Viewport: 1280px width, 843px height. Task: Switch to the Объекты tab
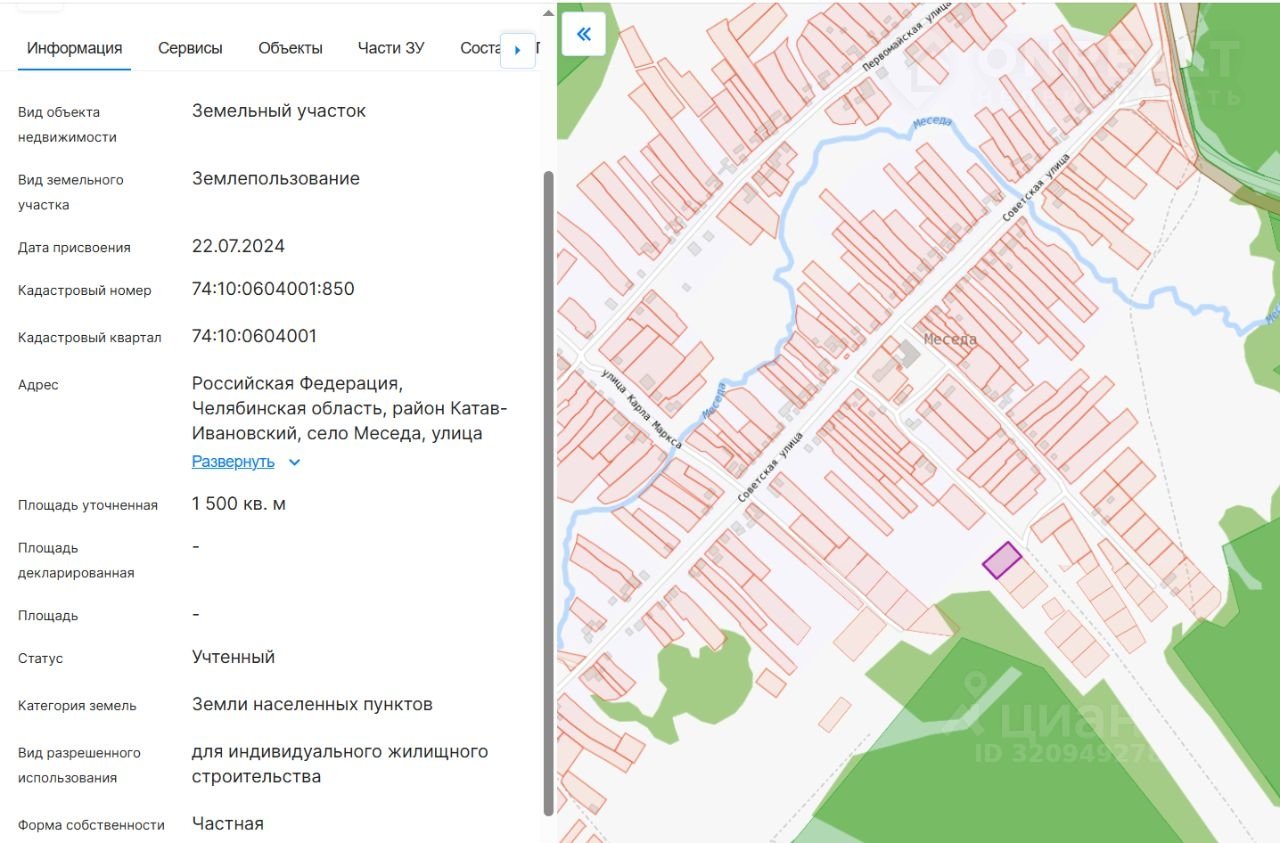tap(290, 48)
